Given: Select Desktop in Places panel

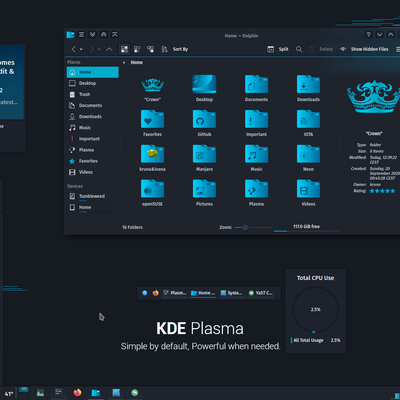Looking at the screenshot, I should point(92,83).
